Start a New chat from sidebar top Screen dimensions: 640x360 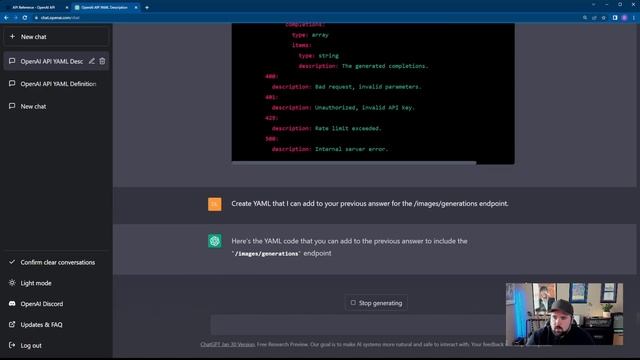56,37
